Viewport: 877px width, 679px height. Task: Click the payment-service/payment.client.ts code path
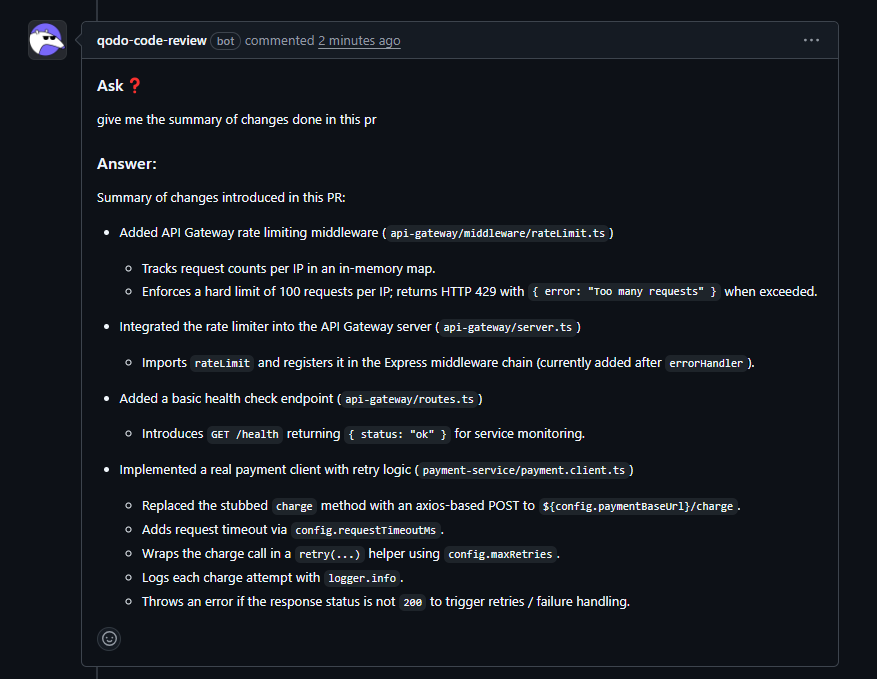click(524, 470)
